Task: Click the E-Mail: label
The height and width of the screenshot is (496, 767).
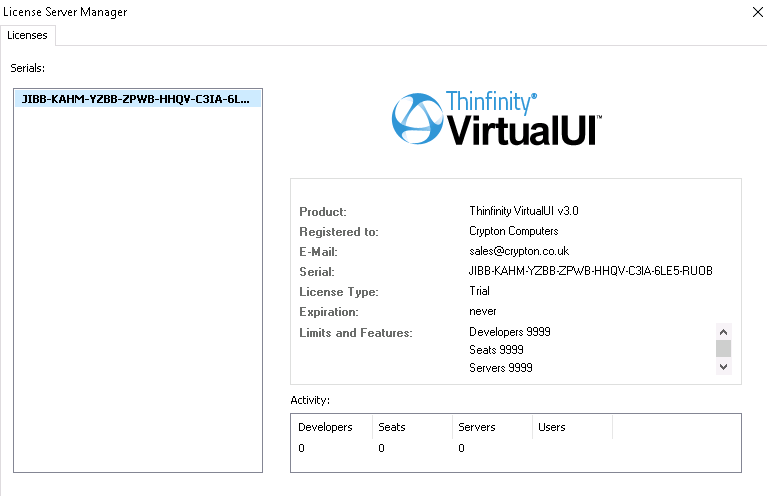Action: (x=318, y=252)
